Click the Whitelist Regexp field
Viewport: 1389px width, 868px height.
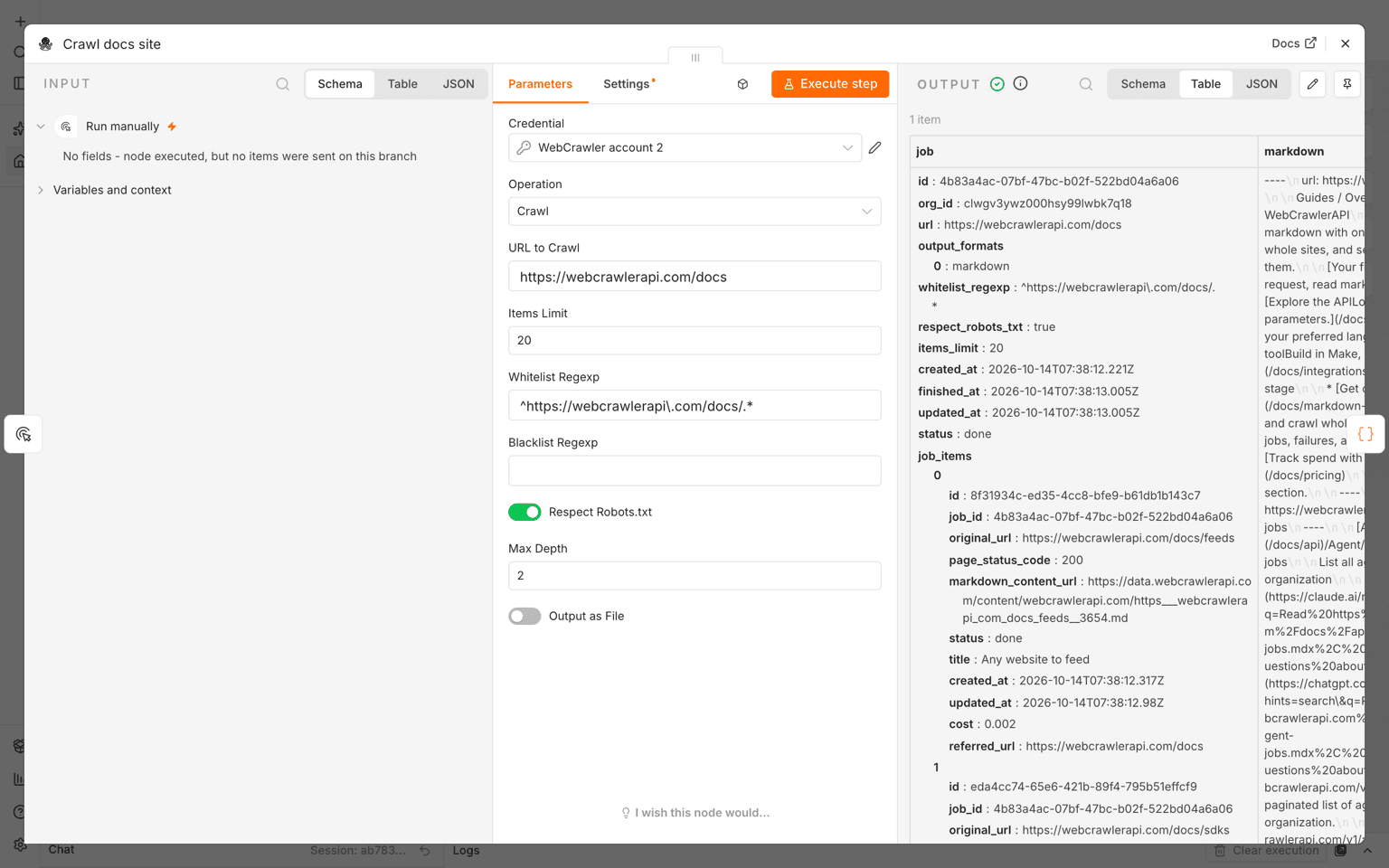click(694, 406)
